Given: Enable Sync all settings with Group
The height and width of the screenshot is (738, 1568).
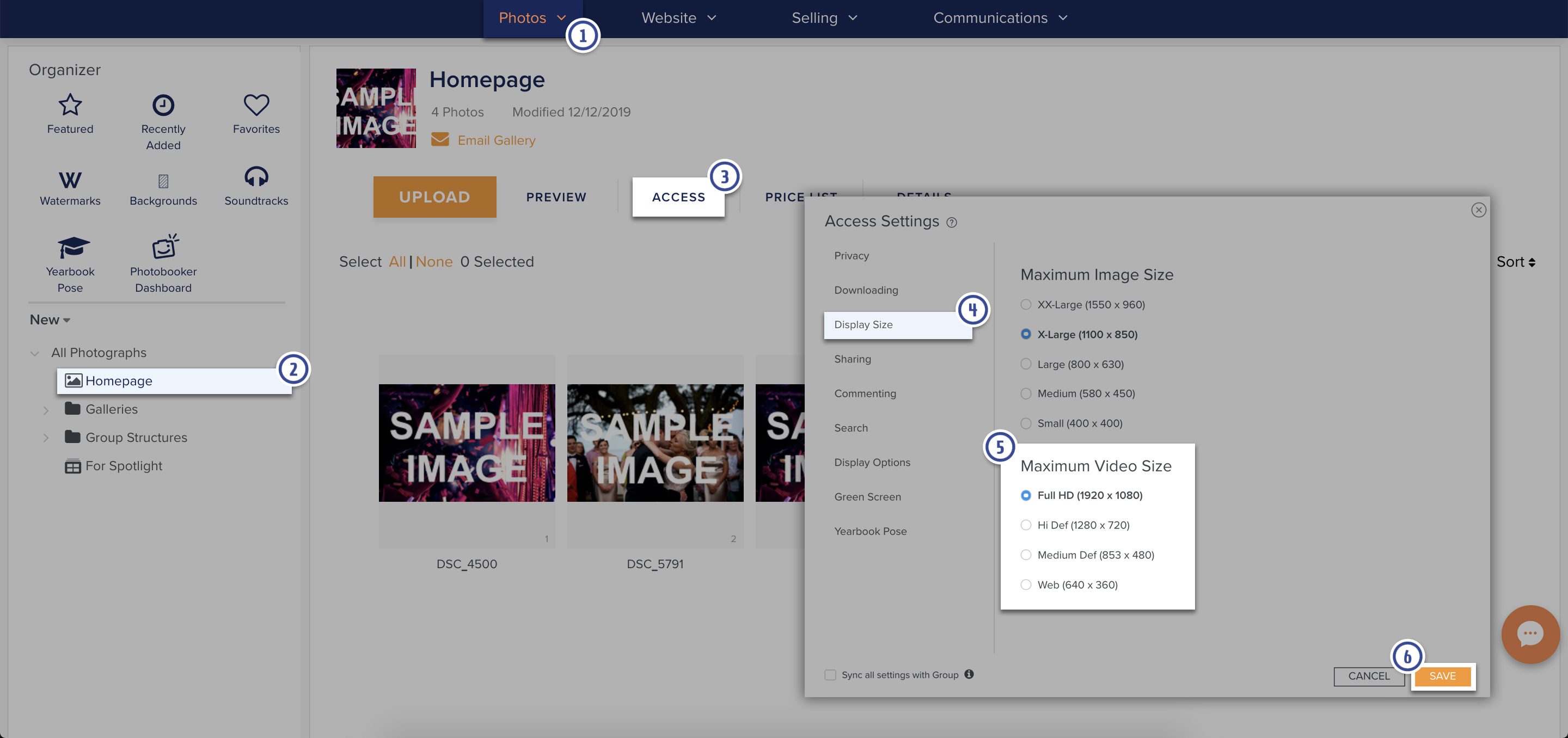Looking at the screenshot, I should click(830, 675).
